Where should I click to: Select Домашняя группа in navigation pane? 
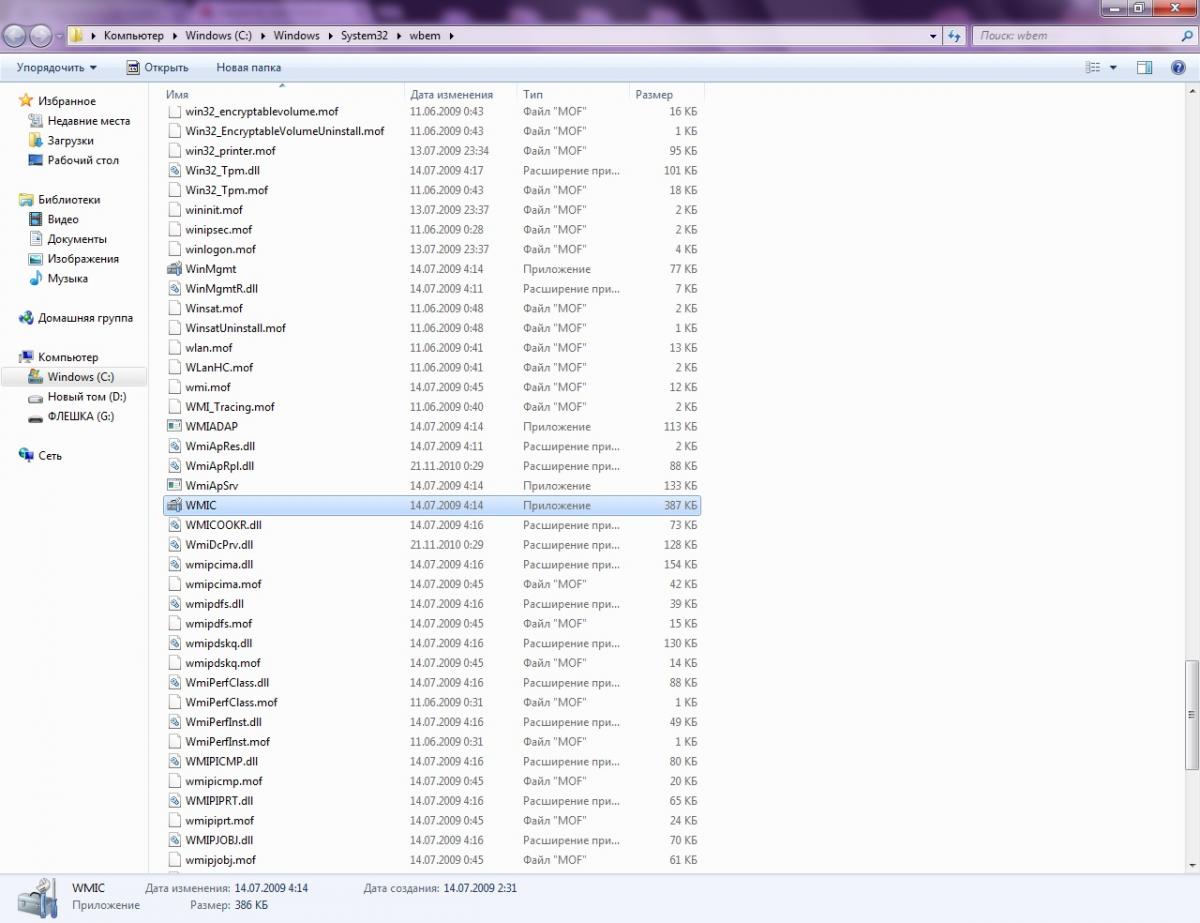[85, 318]
